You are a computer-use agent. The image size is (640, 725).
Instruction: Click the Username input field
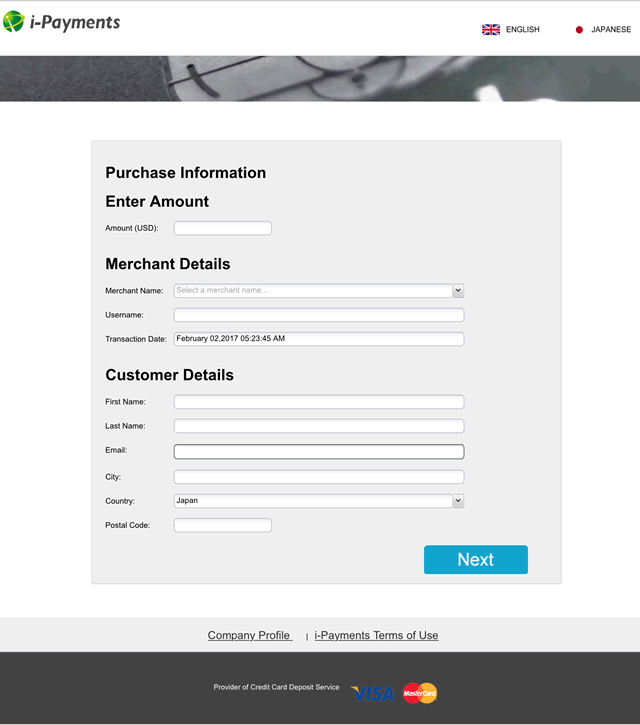pyautogui.click(x=319, y=315)
